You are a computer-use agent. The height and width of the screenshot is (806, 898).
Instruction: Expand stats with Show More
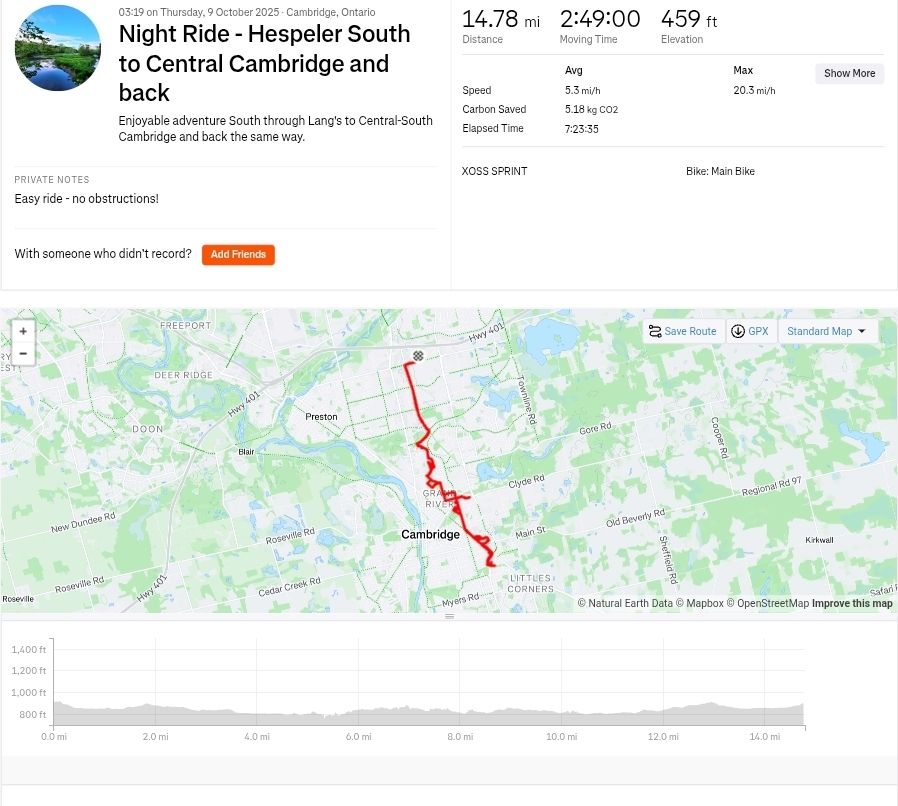[x=849, y=73]
